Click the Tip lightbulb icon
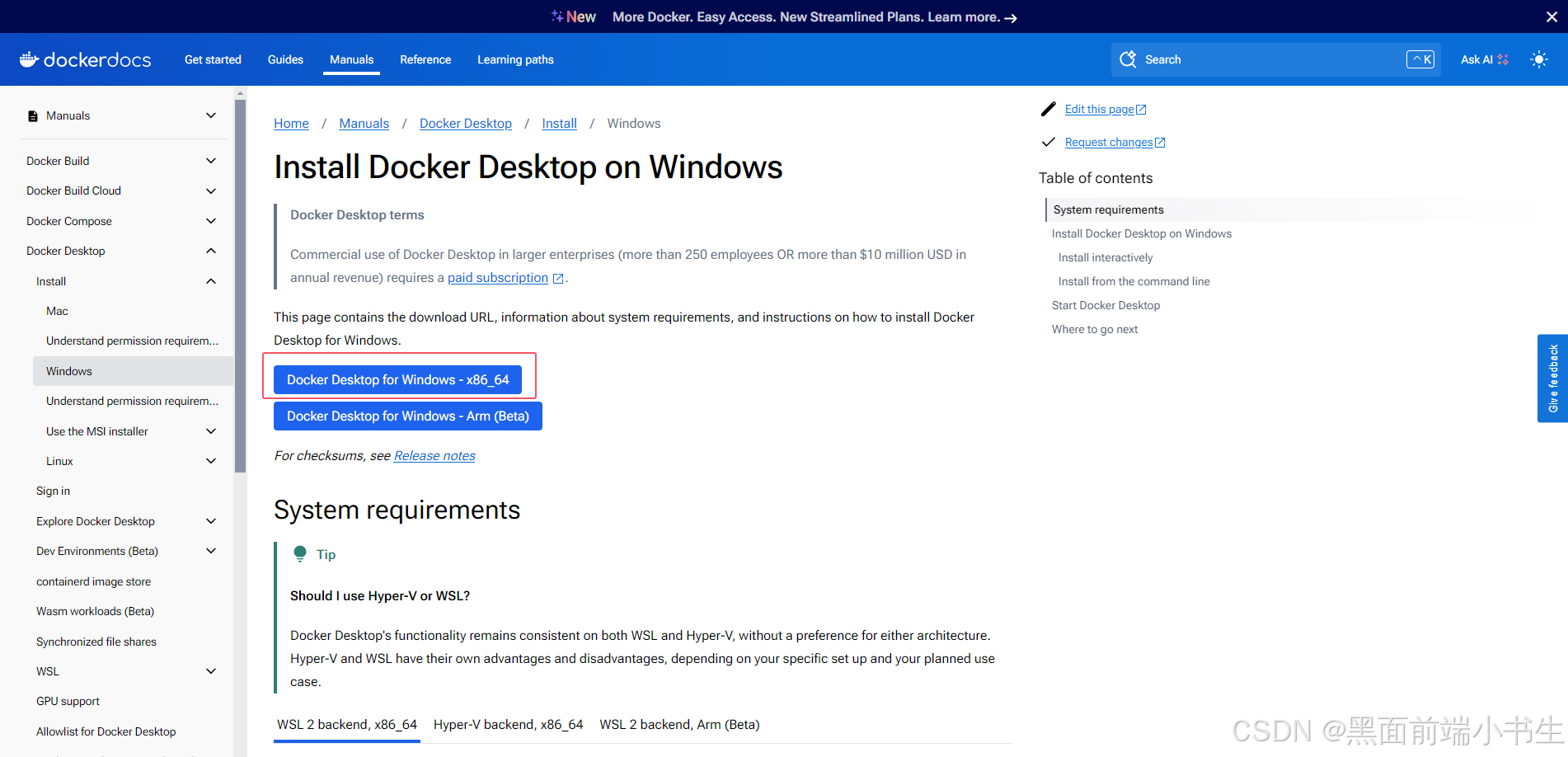1568x757 pixels. (x=300, y=553)
